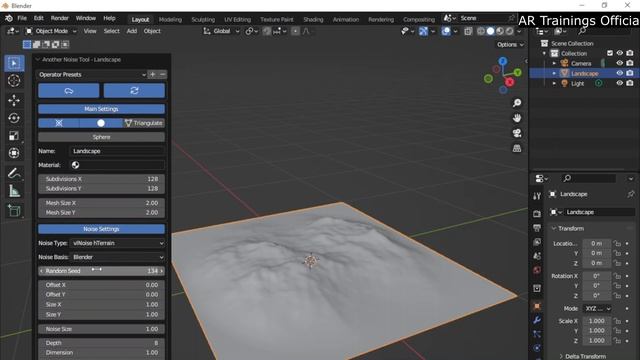This screenshot has height=360, width=640.
Task: Select the Cursor tool
Action: [x=14, y=81]
